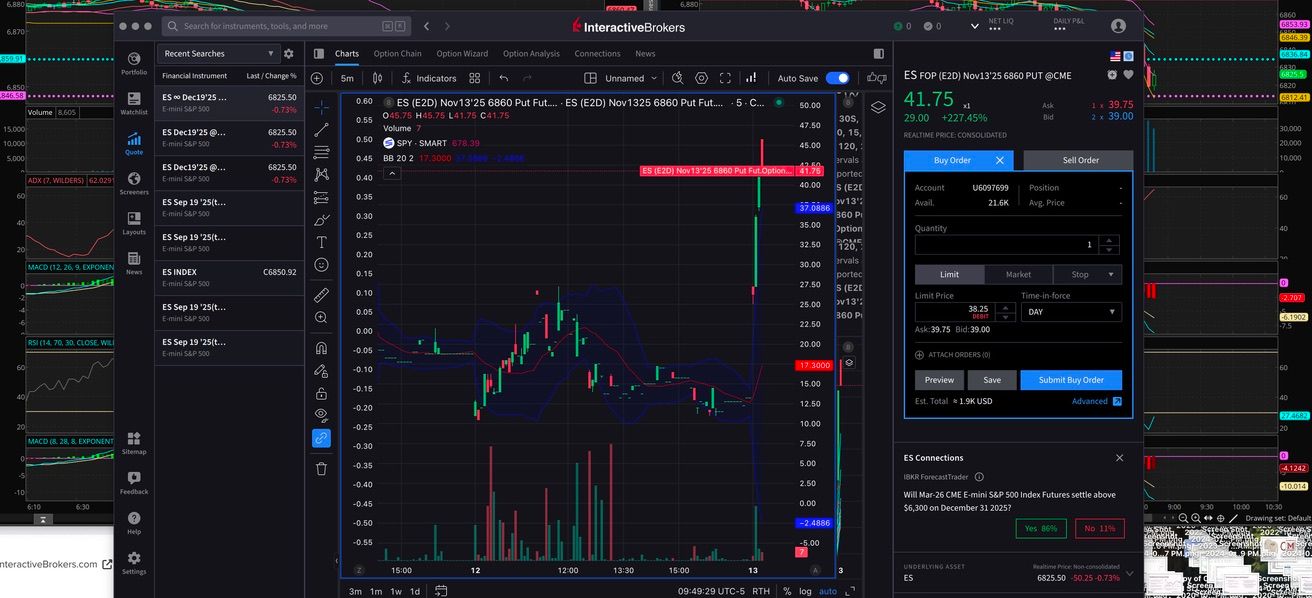Collapse chart legend chevron button
1312x598 pixels.
[392, 173]
